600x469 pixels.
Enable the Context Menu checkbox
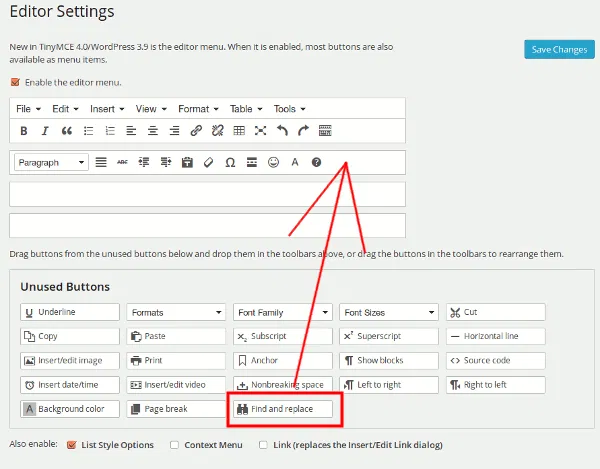click(175, 444)
